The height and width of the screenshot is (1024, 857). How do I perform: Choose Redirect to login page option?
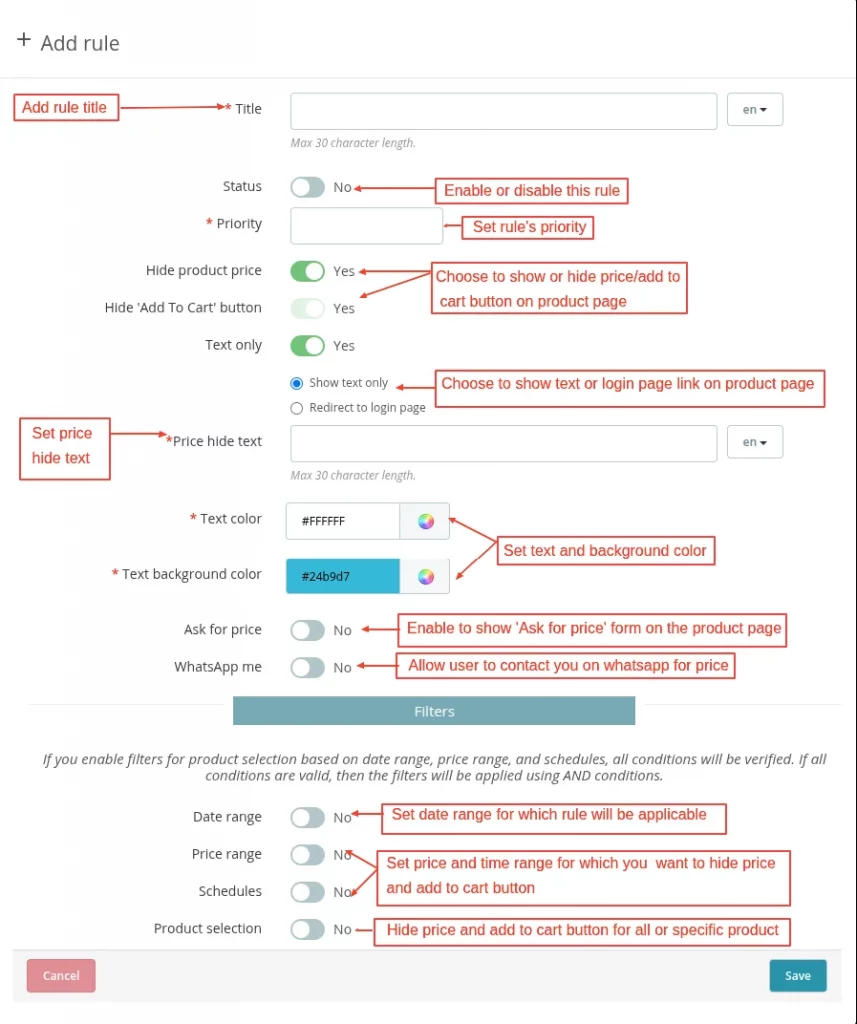coord(297,408)
